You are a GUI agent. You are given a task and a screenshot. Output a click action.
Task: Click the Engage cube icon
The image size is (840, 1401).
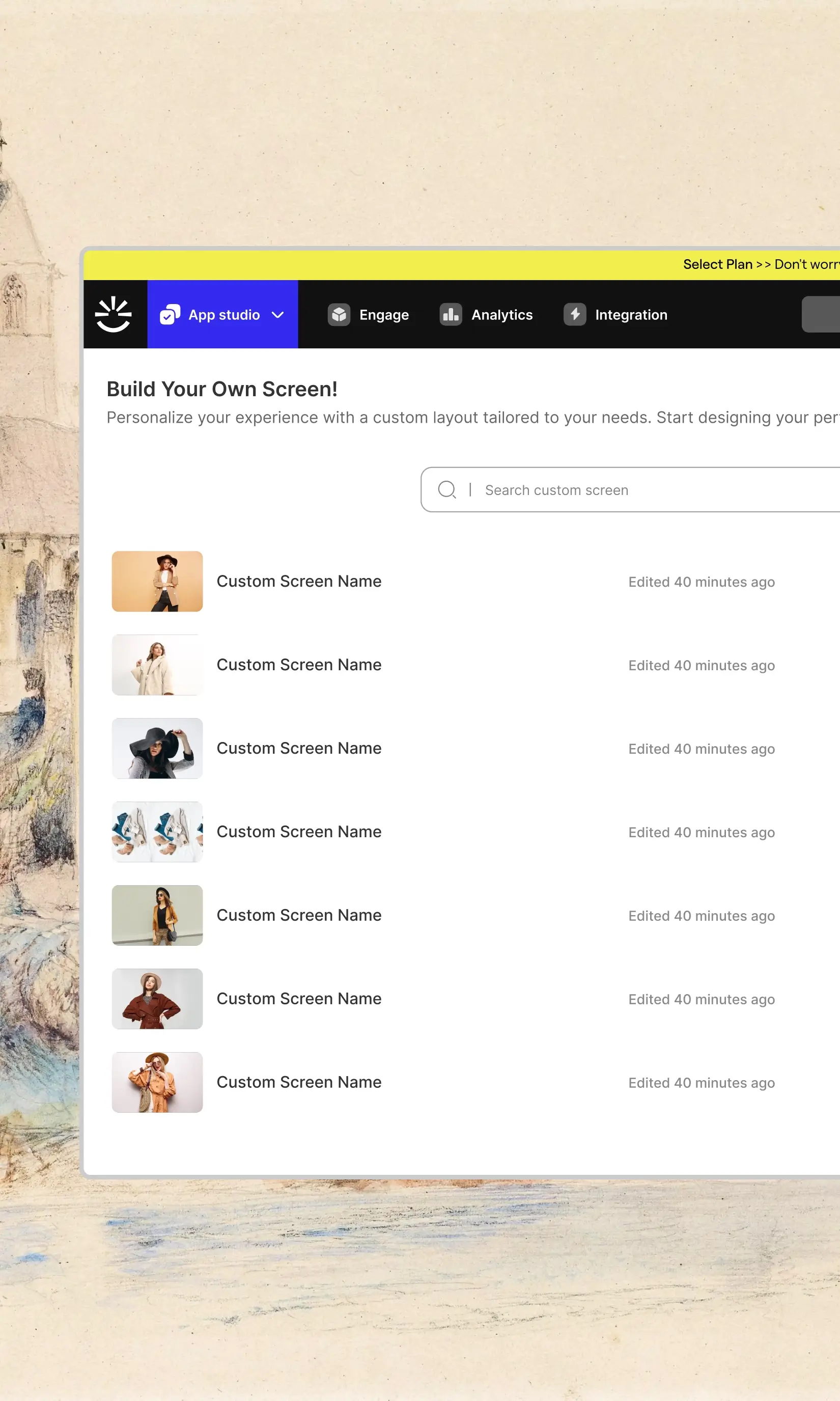(339, 314)
